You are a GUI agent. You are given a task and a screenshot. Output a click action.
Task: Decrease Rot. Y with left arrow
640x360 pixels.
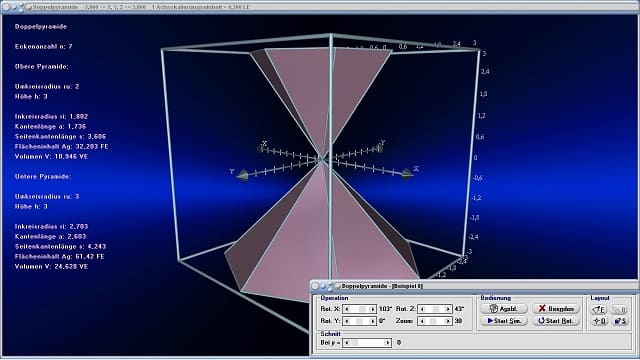point(347,321)
